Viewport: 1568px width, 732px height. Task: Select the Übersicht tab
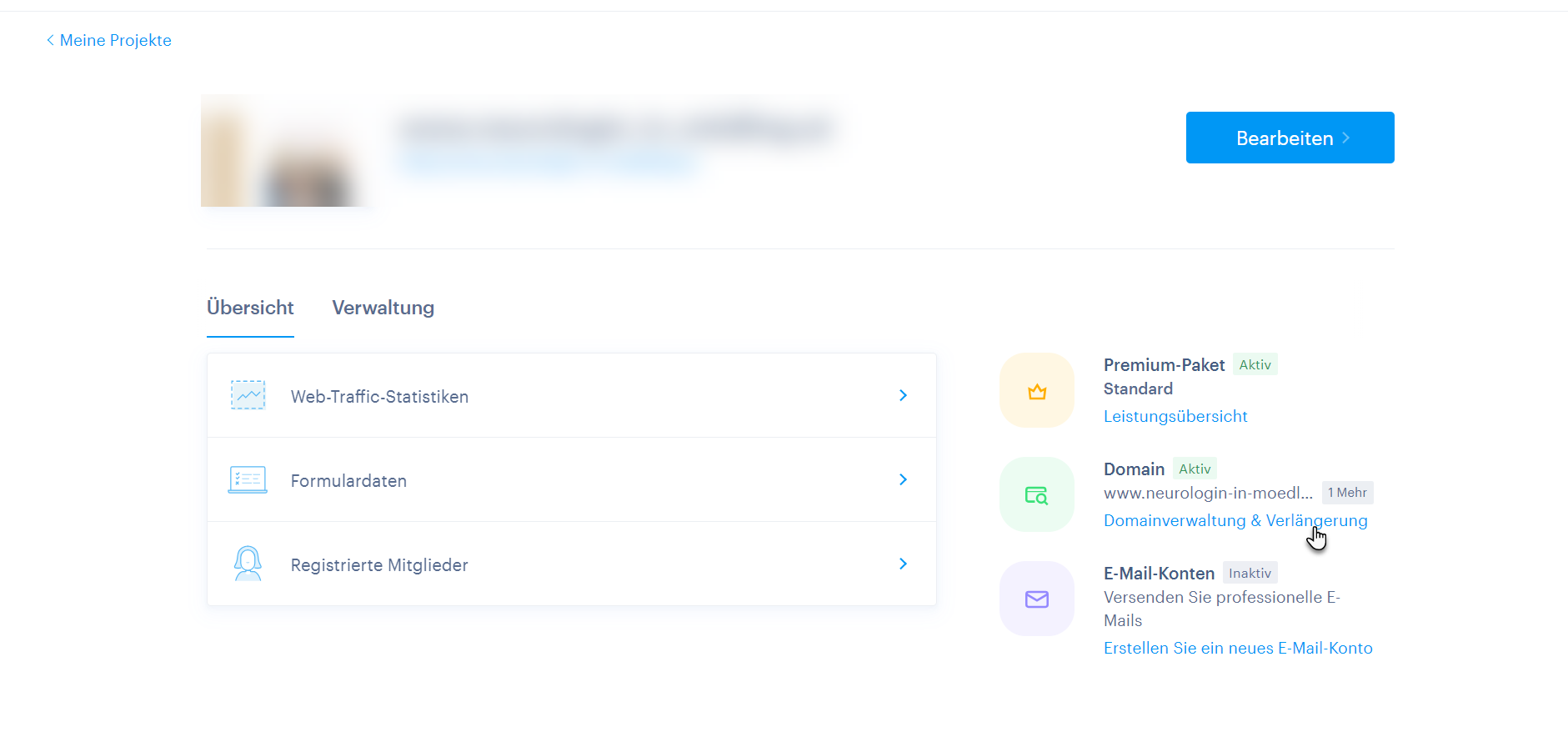pyautogui.click(x=250, y=308)
